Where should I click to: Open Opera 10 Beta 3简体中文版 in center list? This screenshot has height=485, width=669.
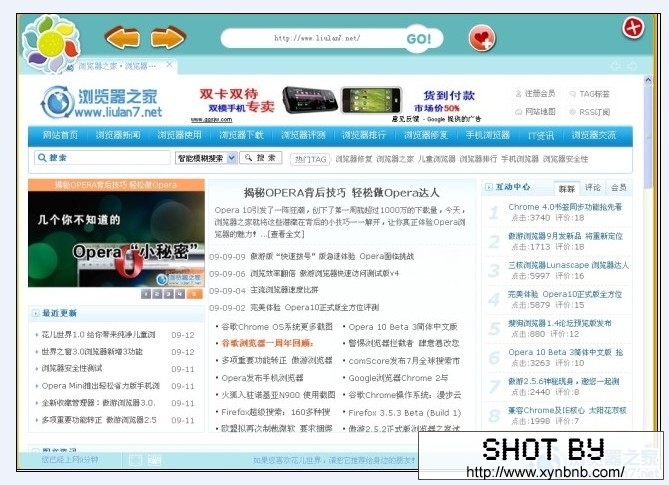coord(403,327)
